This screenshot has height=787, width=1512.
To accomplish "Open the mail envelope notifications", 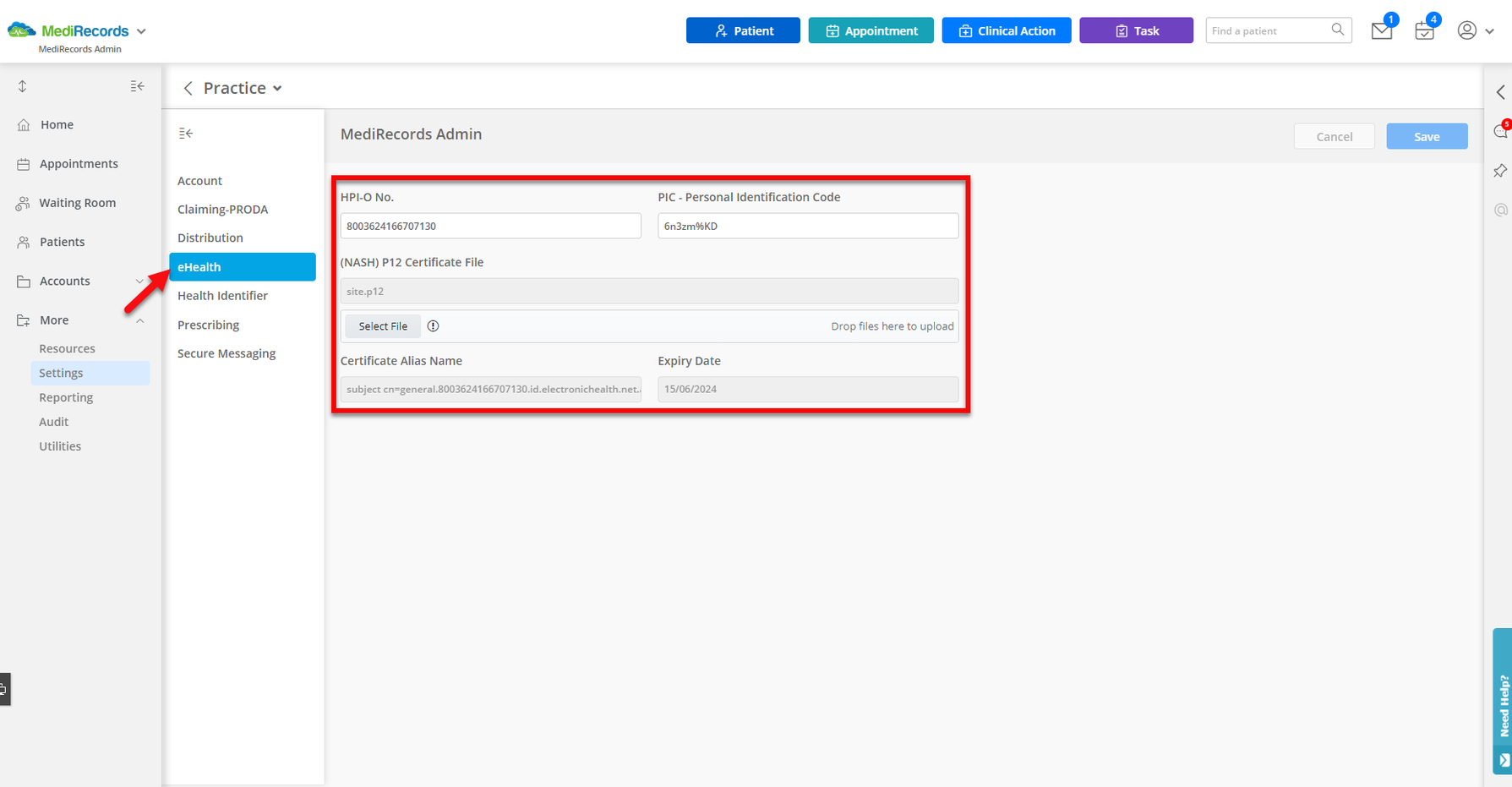I will point(1382,31).
